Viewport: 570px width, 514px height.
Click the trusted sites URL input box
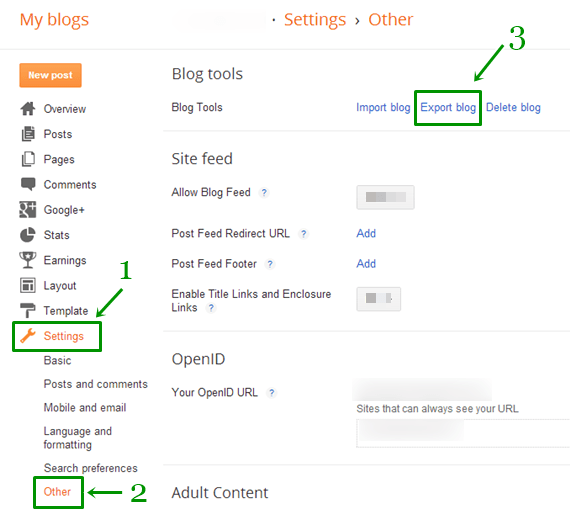pyautogui.click(x=463, y=433)
